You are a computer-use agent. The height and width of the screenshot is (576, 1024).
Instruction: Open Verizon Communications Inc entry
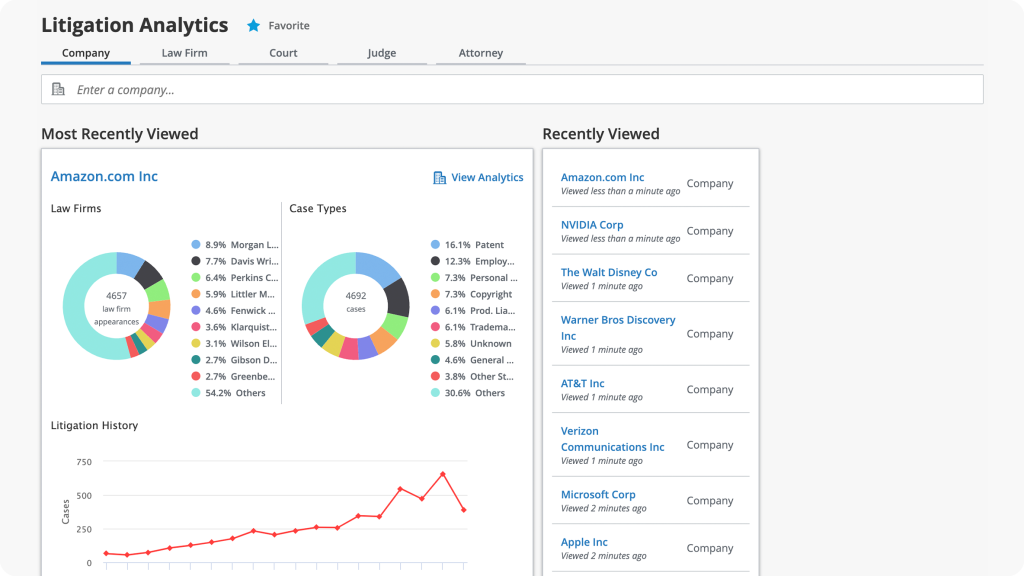[x=613, y=439]
